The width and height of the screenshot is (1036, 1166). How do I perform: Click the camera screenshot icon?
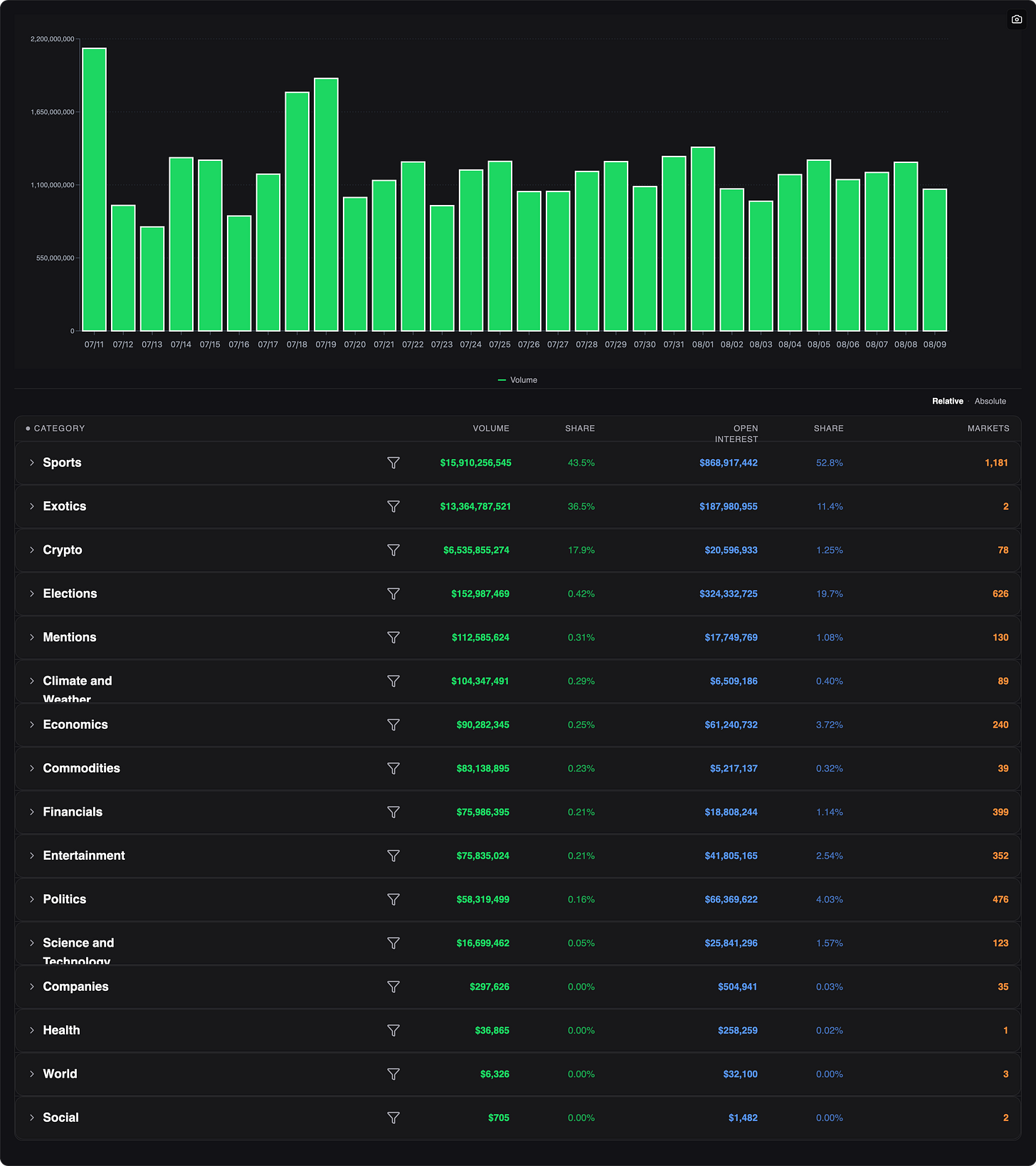1017,19
